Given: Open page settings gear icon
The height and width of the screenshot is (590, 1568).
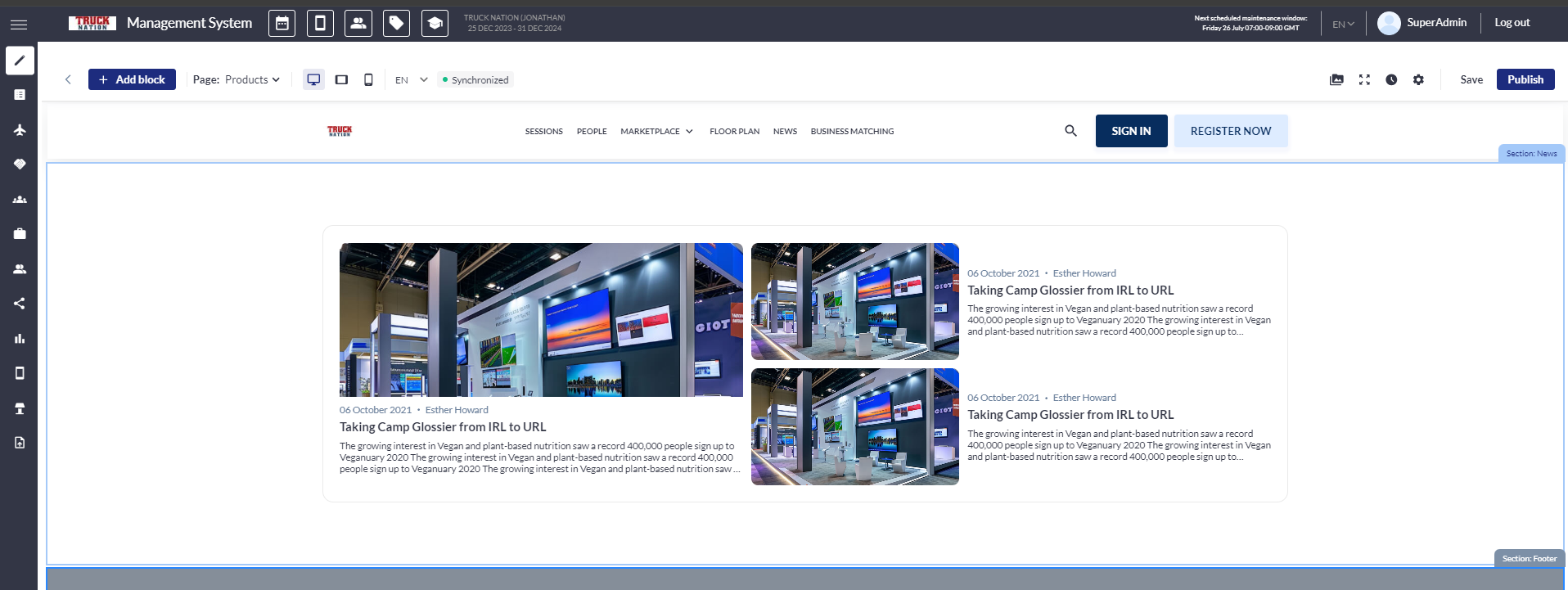Looking at the screenshot, I should pos(1418,79).
